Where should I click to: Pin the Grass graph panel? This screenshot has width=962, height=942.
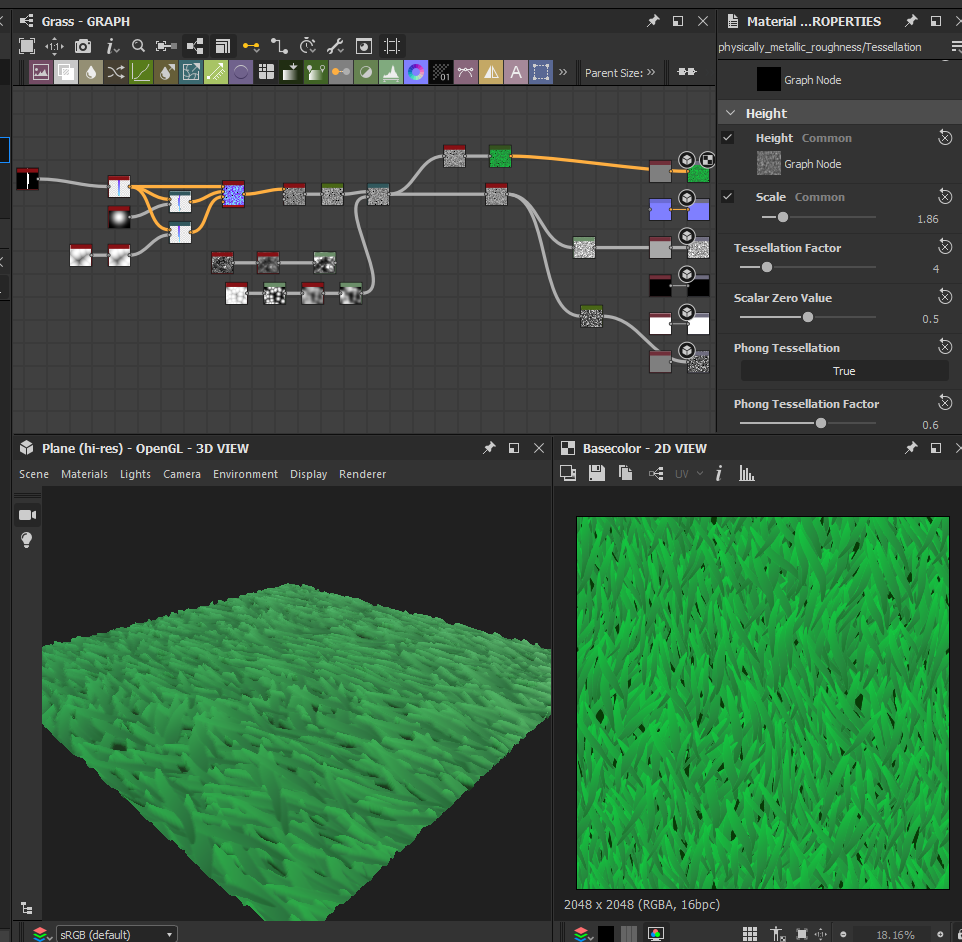652,21
